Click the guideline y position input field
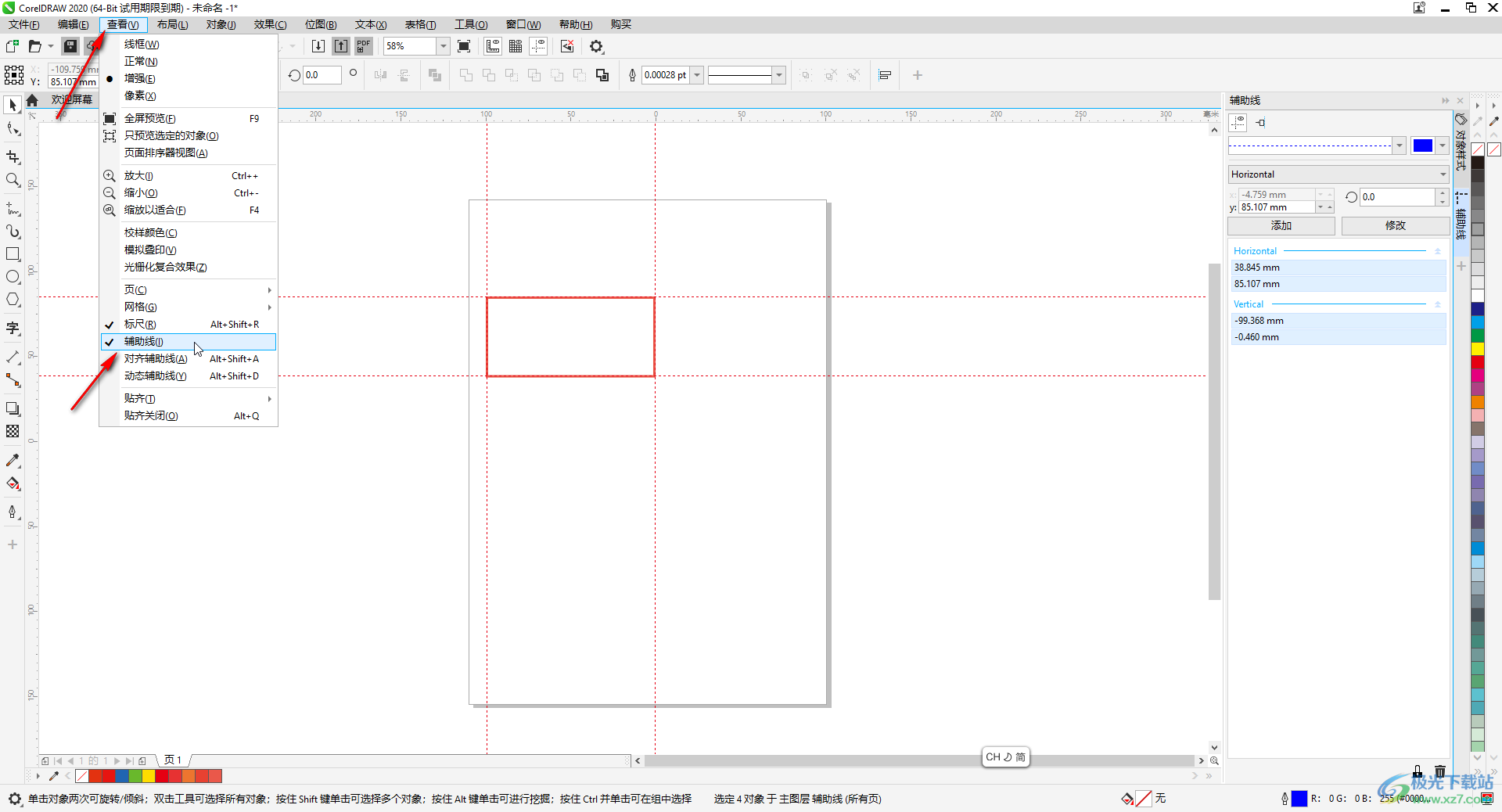 pos(1277,207)
